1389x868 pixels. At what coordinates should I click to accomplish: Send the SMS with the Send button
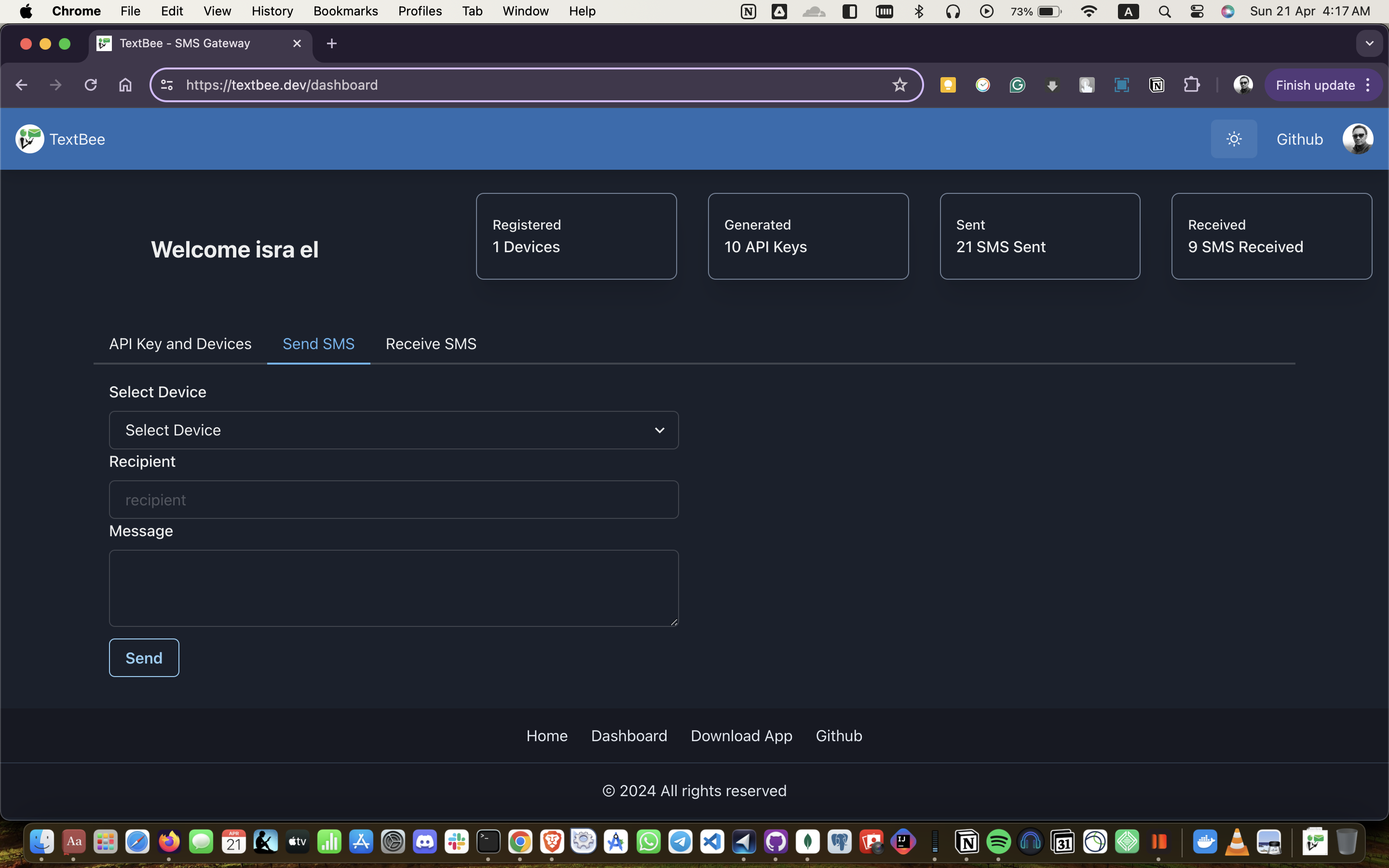point(144,658)
